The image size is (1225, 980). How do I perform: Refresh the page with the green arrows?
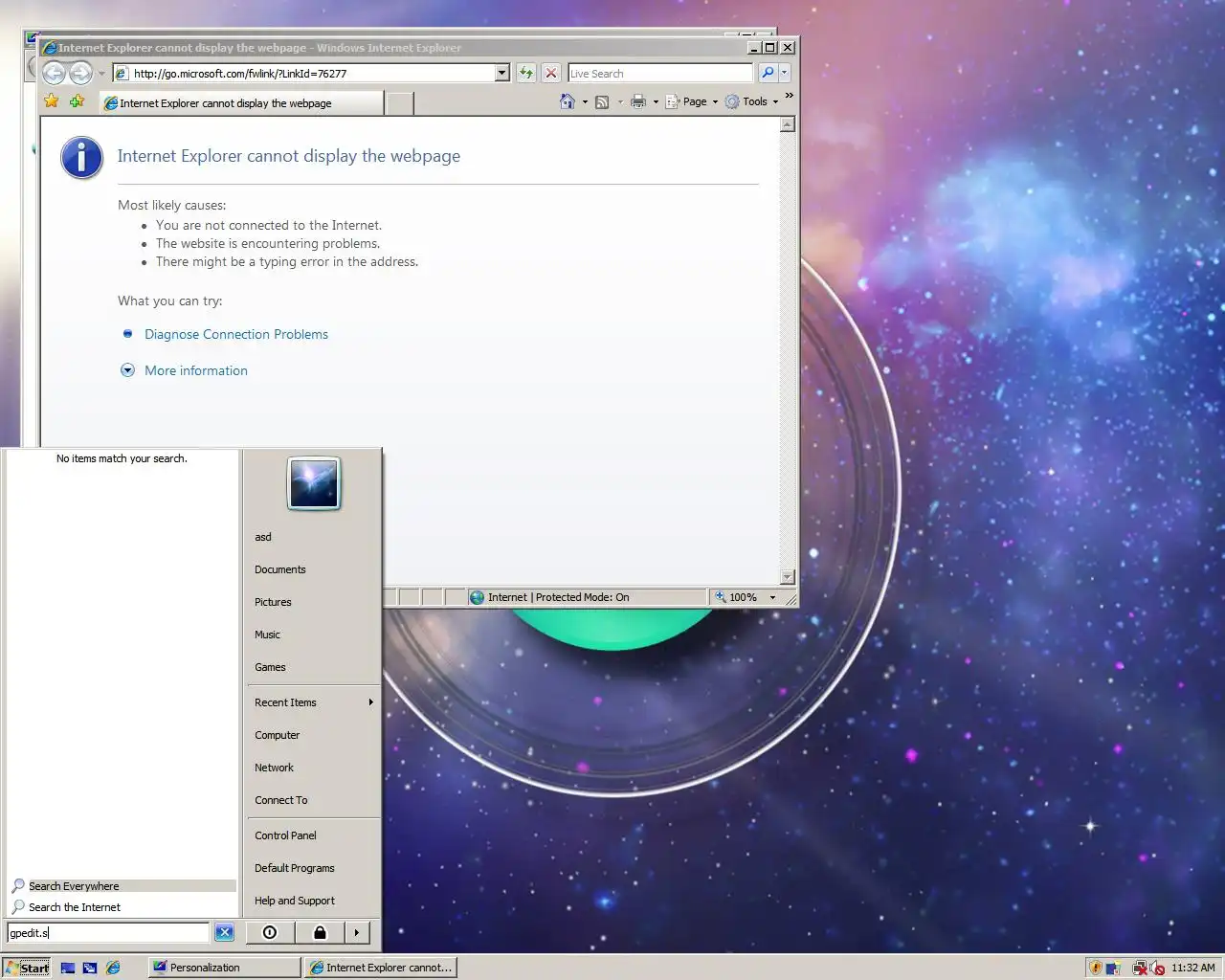point(526,73)
